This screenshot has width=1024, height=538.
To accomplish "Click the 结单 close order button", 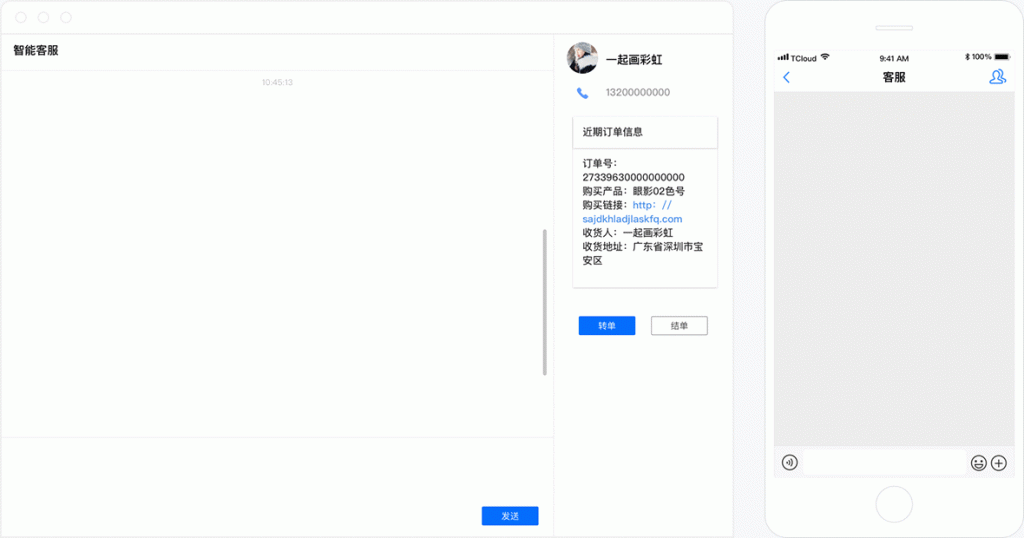I will click(x=679, y=326).
